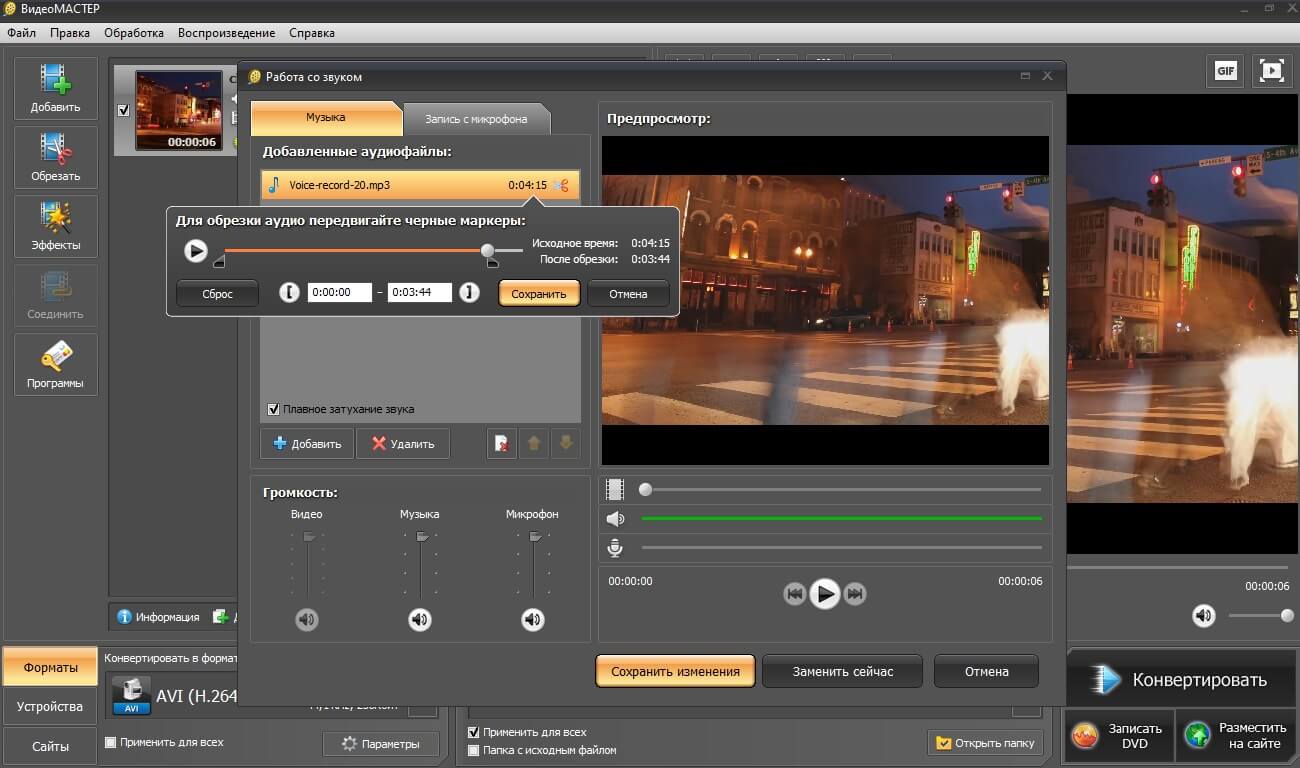Play the audio trim preview
The image size is (1300, 768).
coord(196,251)
